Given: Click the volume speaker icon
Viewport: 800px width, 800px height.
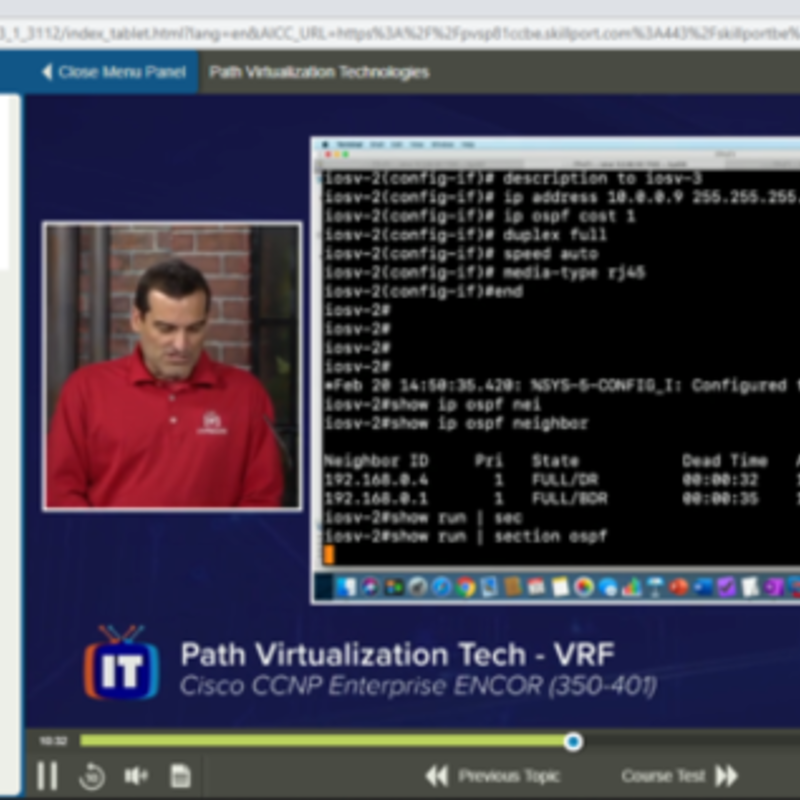Looking at the screenshot, I should click(x=136, y=776).
